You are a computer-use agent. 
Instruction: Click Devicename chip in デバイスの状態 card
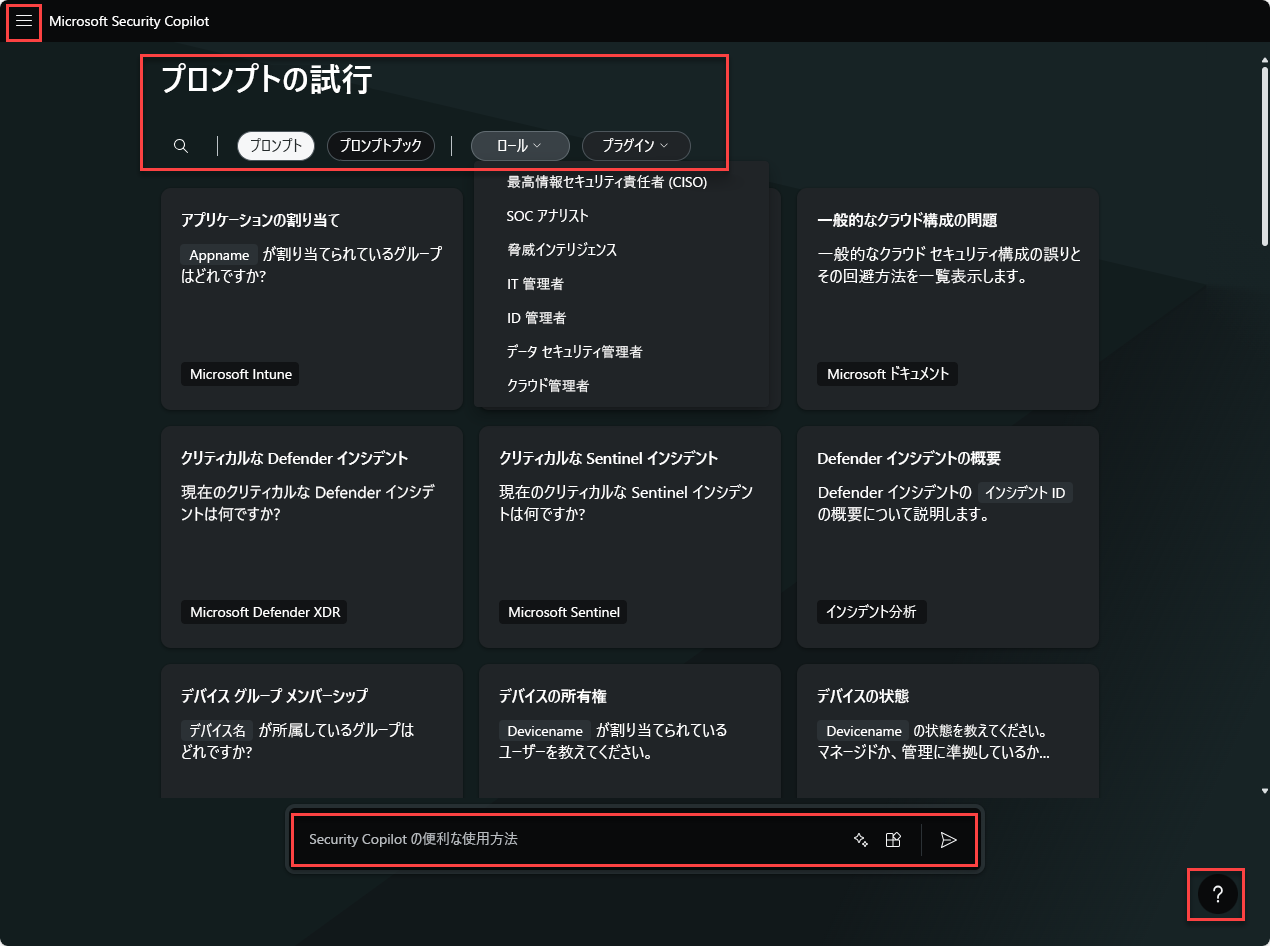pos(863,731)
